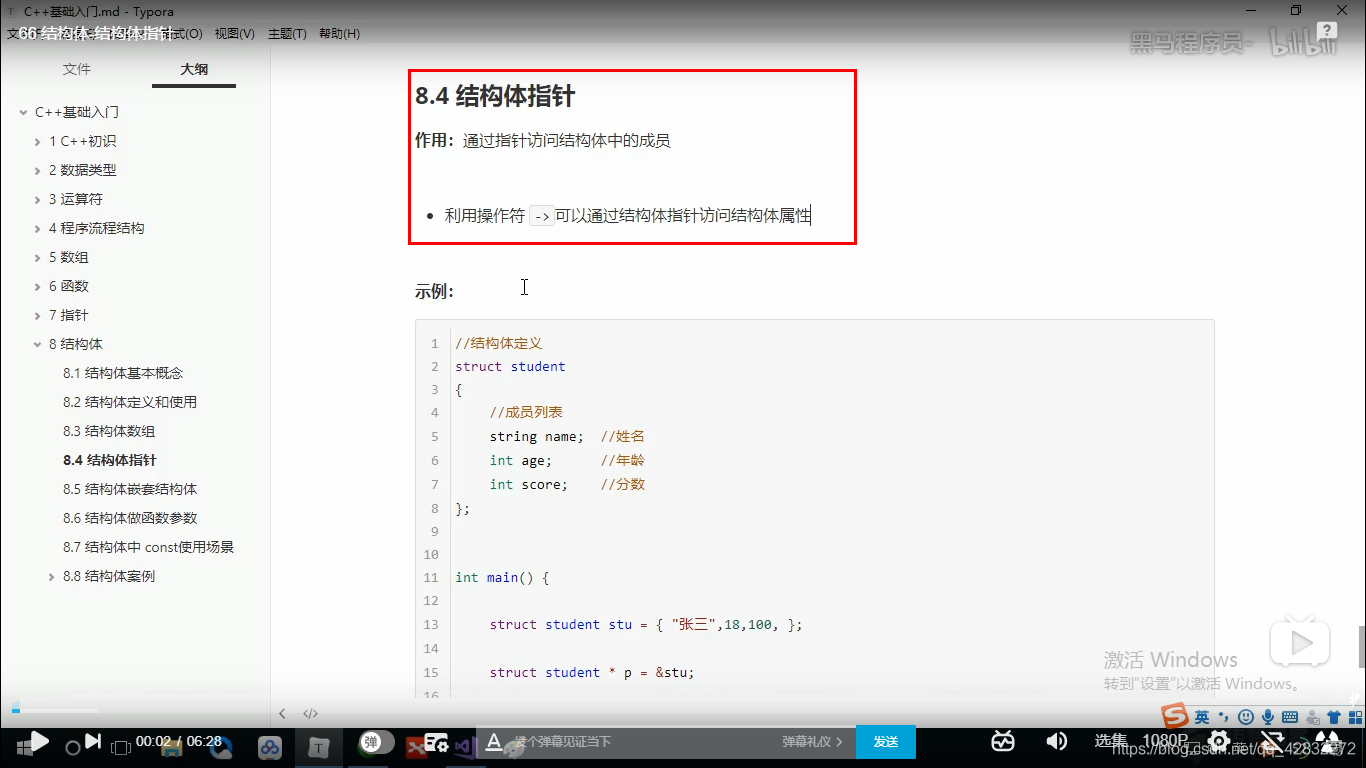Click the bilibili TV icon in player bar
The width and height of the screenshot is (1366, 768).
pos(1003,741)
